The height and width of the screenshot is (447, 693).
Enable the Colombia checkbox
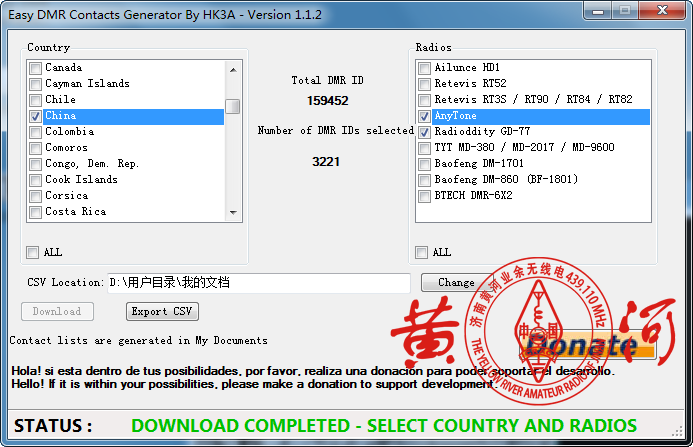coord(35,132)
